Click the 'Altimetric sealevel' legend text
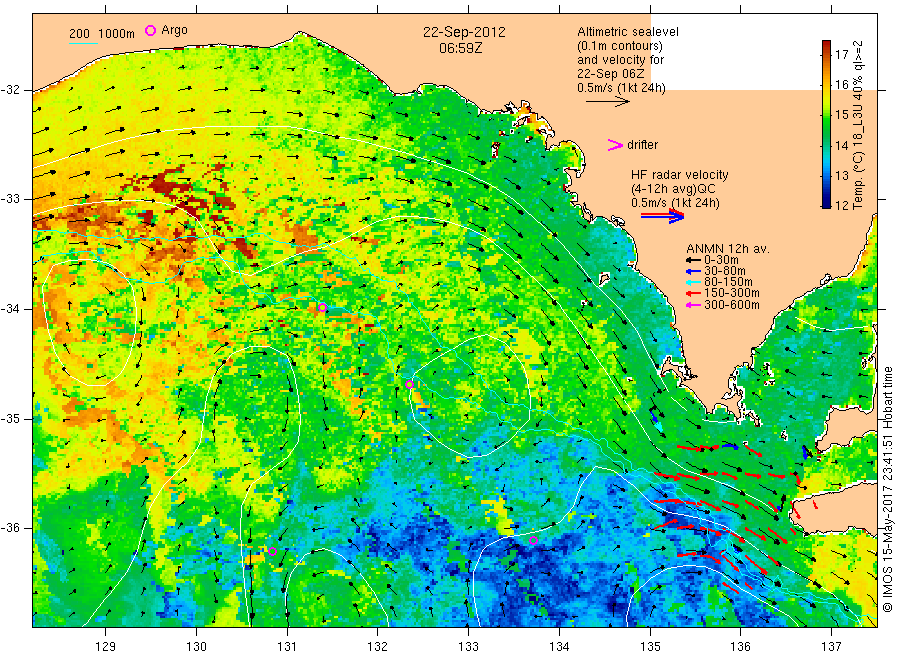Screen dimensions: 900x660 pyautogui.click(x=628, y=32)
